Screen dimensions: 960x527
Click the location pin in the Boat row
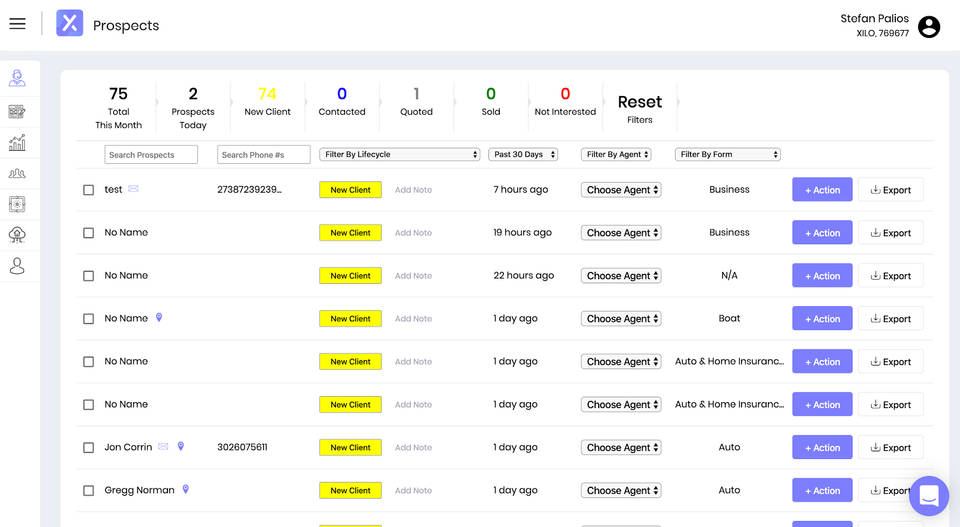click(x=159, y=317)
